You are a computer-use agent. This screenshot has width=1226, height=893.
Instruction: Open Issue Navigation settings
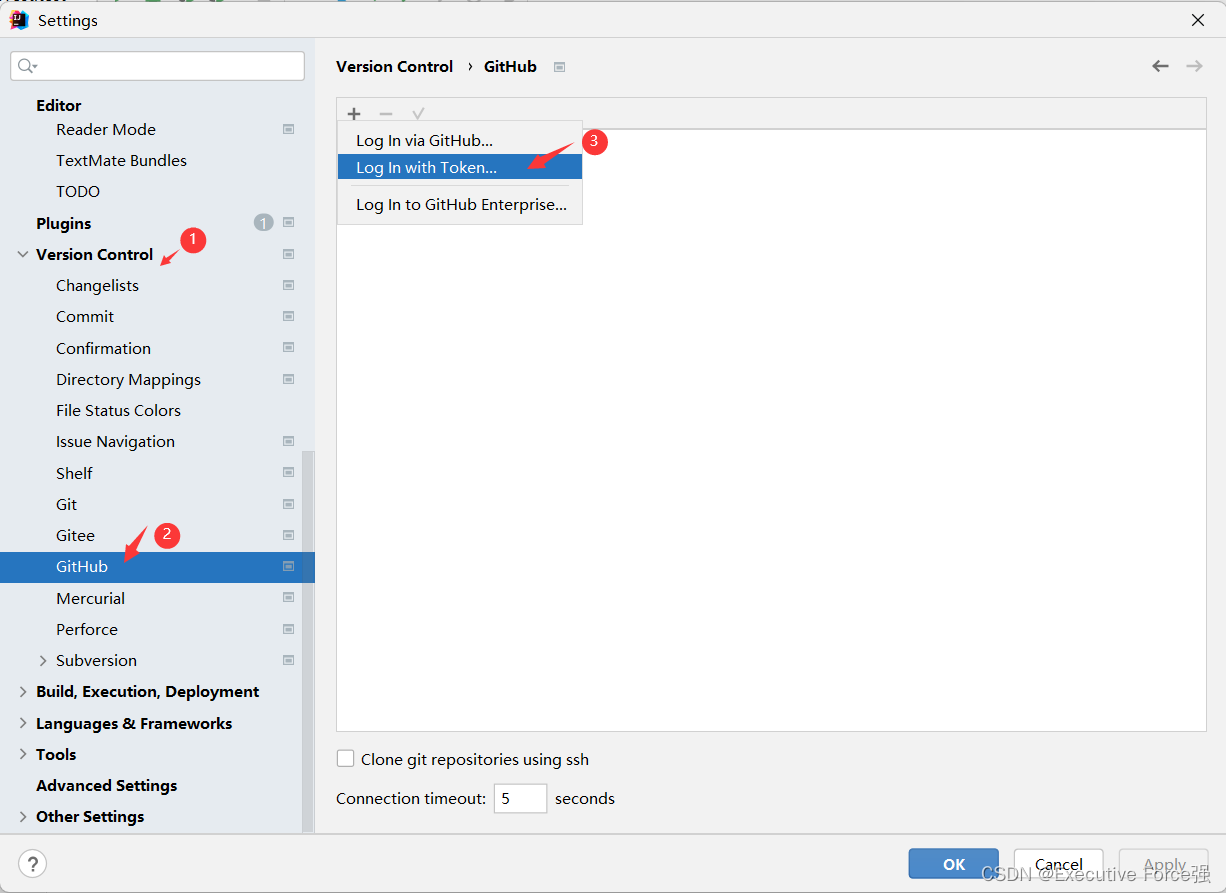[x=115, y=441]
